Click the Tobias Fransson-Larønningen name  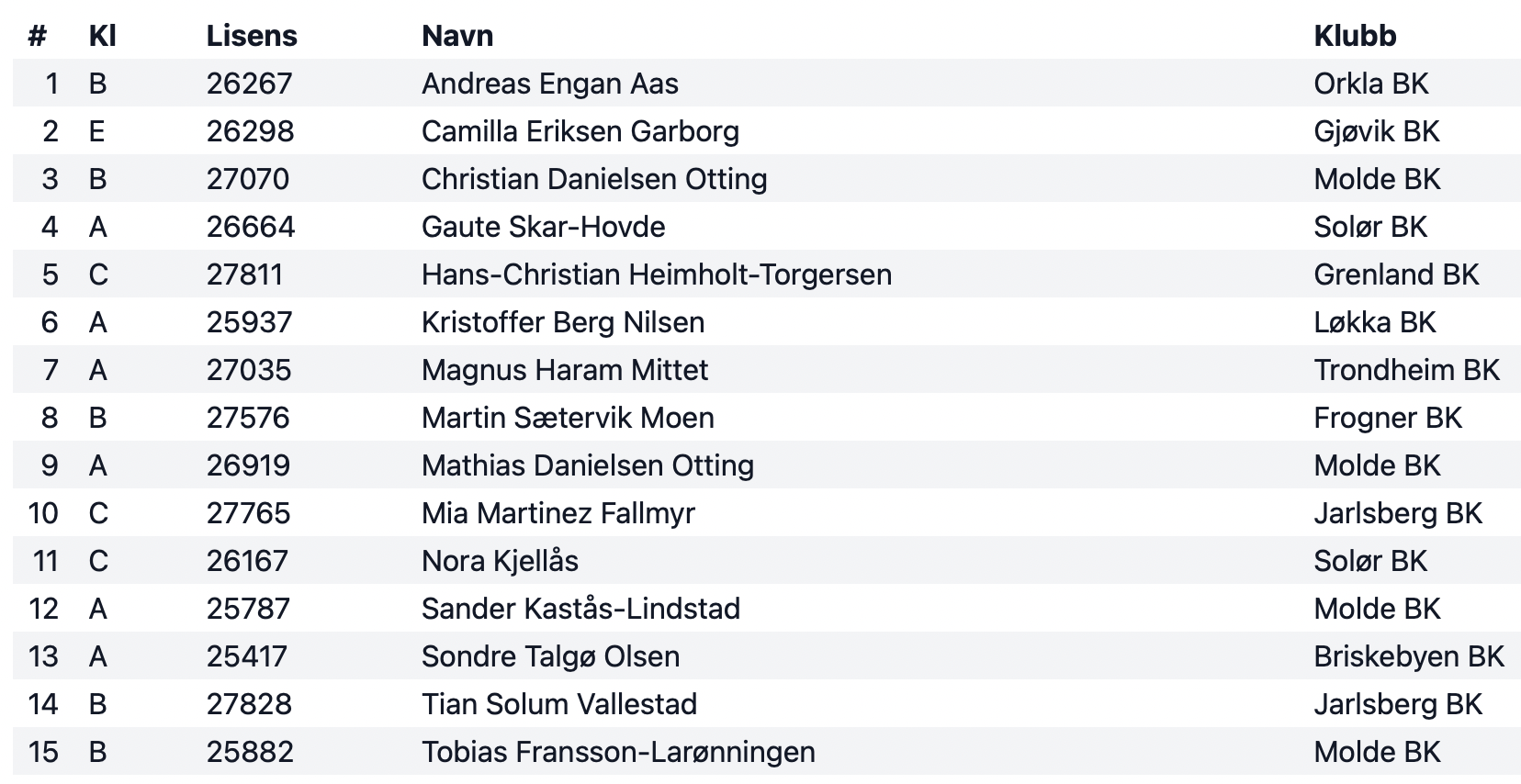[x=618, y=752]
